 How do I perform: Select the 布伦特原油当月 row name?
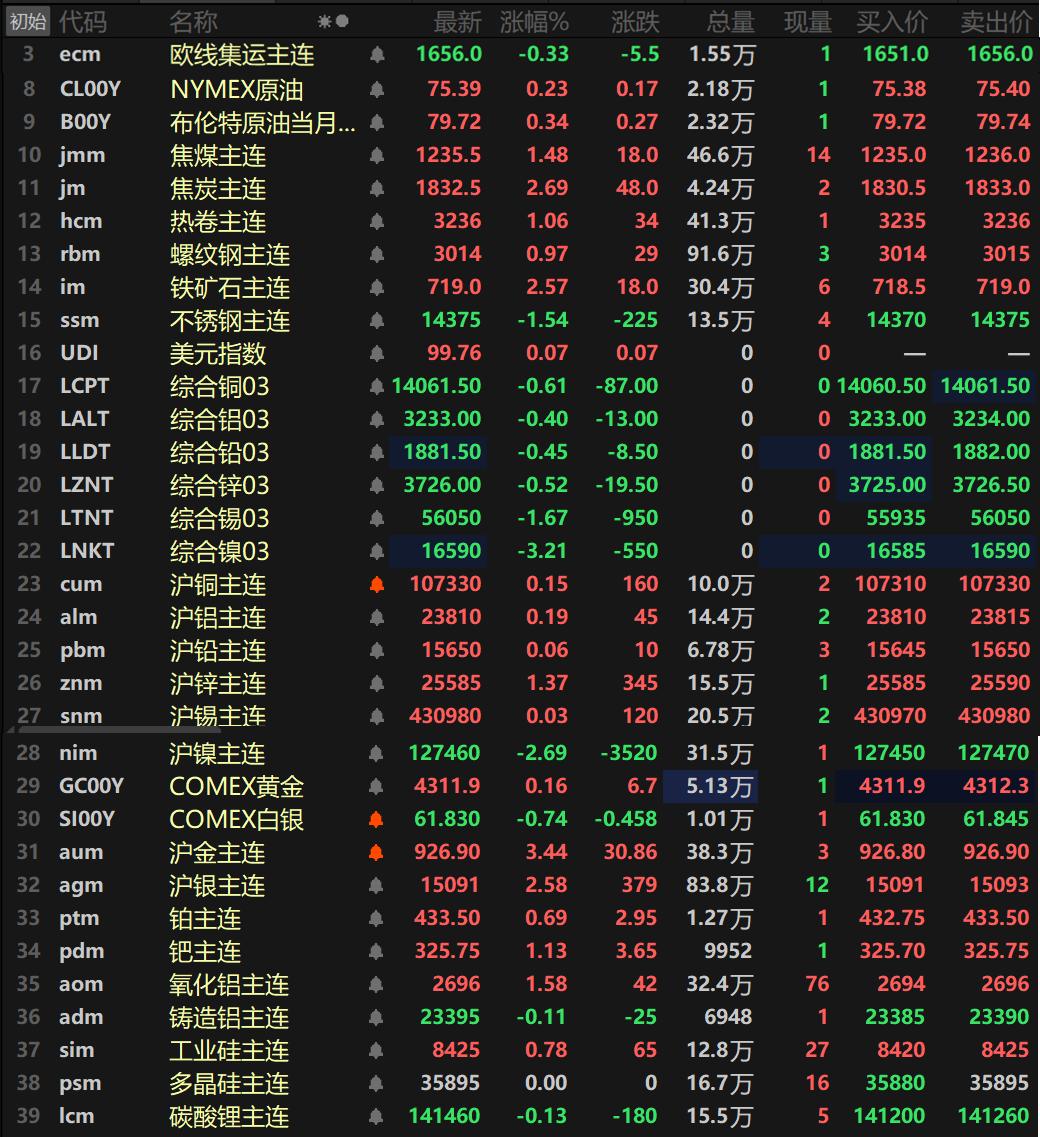pos(263,122)
